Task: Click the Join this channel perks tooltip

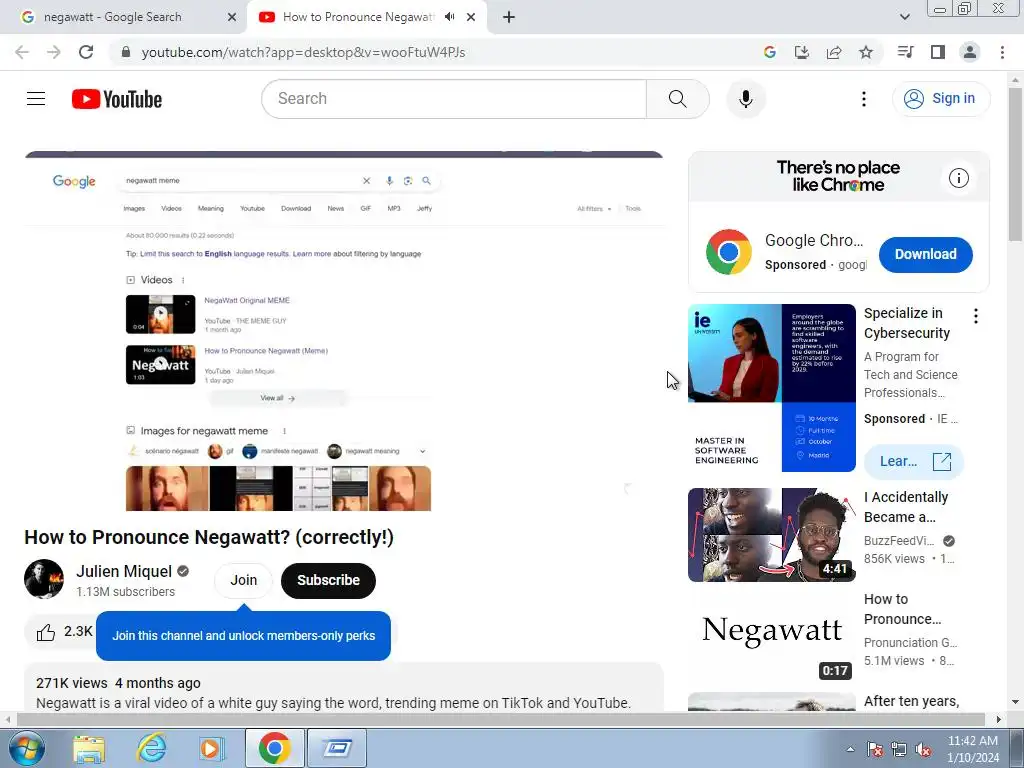Action: click(x=244, y=635)
